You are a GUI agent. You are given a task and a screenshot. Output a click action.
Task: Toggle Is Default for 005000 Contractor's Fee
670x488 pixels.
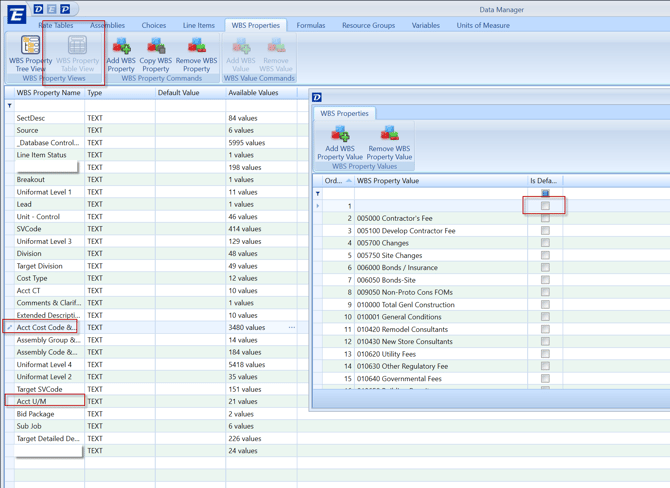click(x=545, y=218)
